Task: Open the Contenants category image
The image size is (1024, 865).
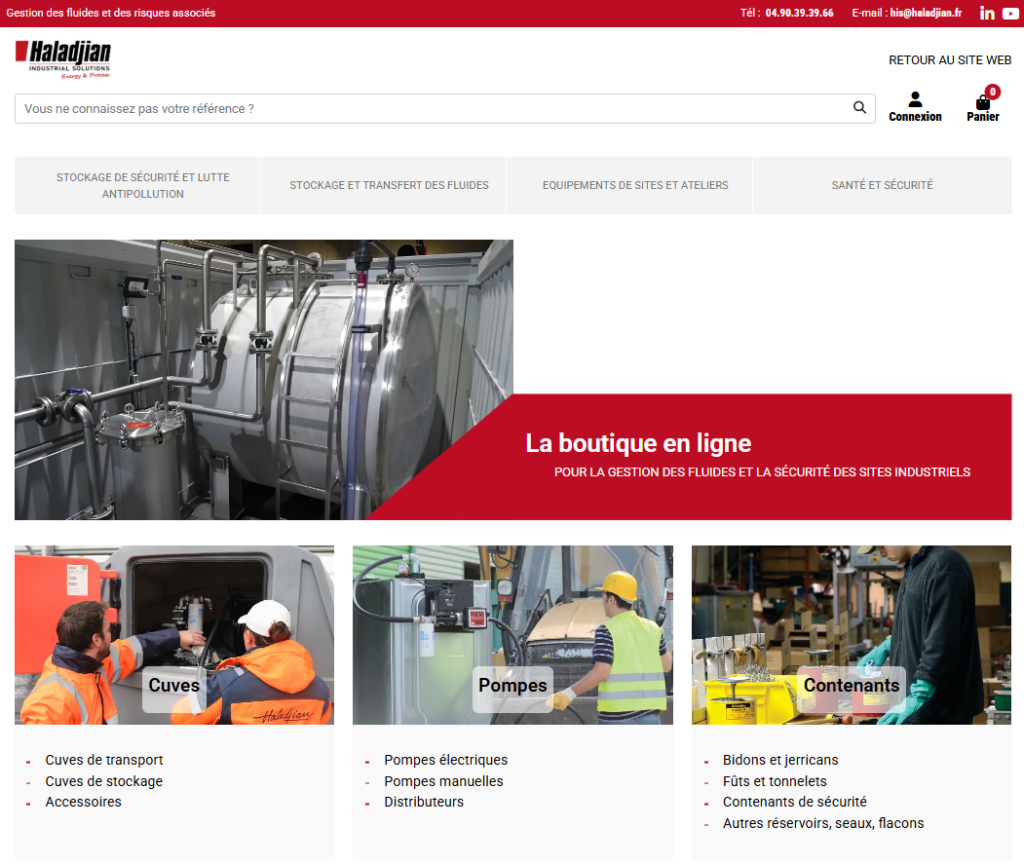Action: click(x=851, y=635)
